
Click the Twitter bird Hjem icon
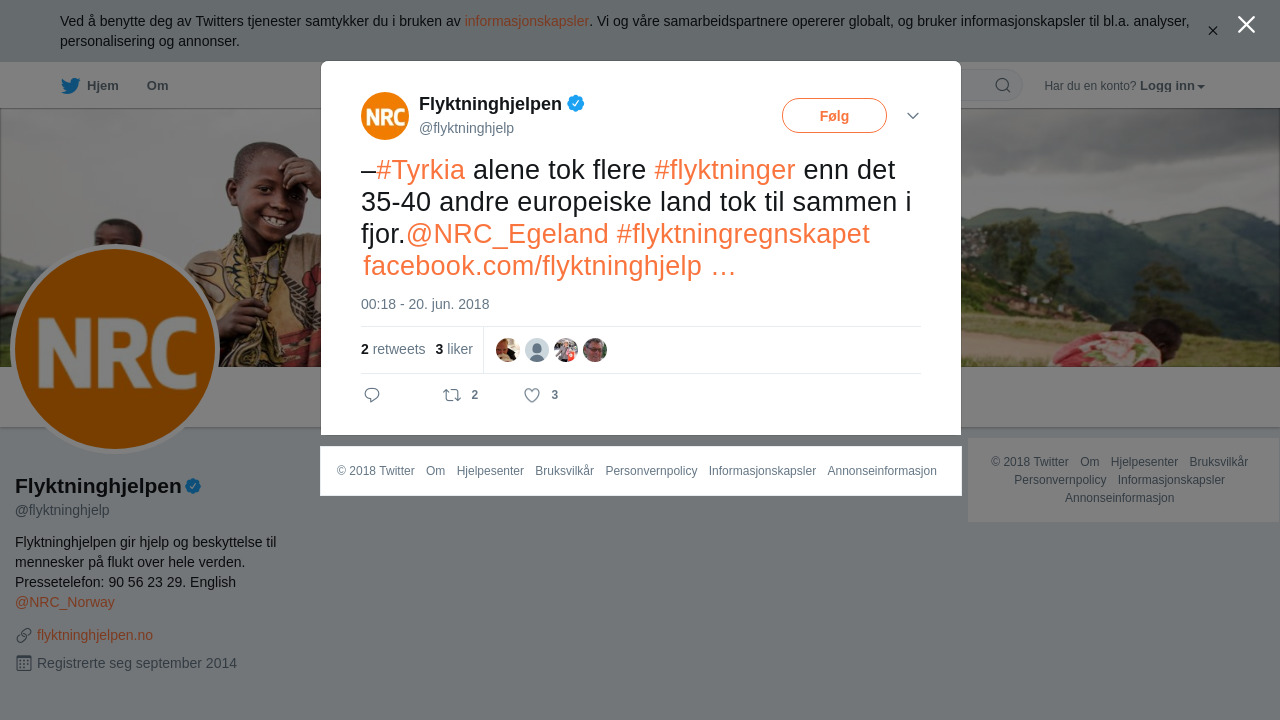(70, 86)
